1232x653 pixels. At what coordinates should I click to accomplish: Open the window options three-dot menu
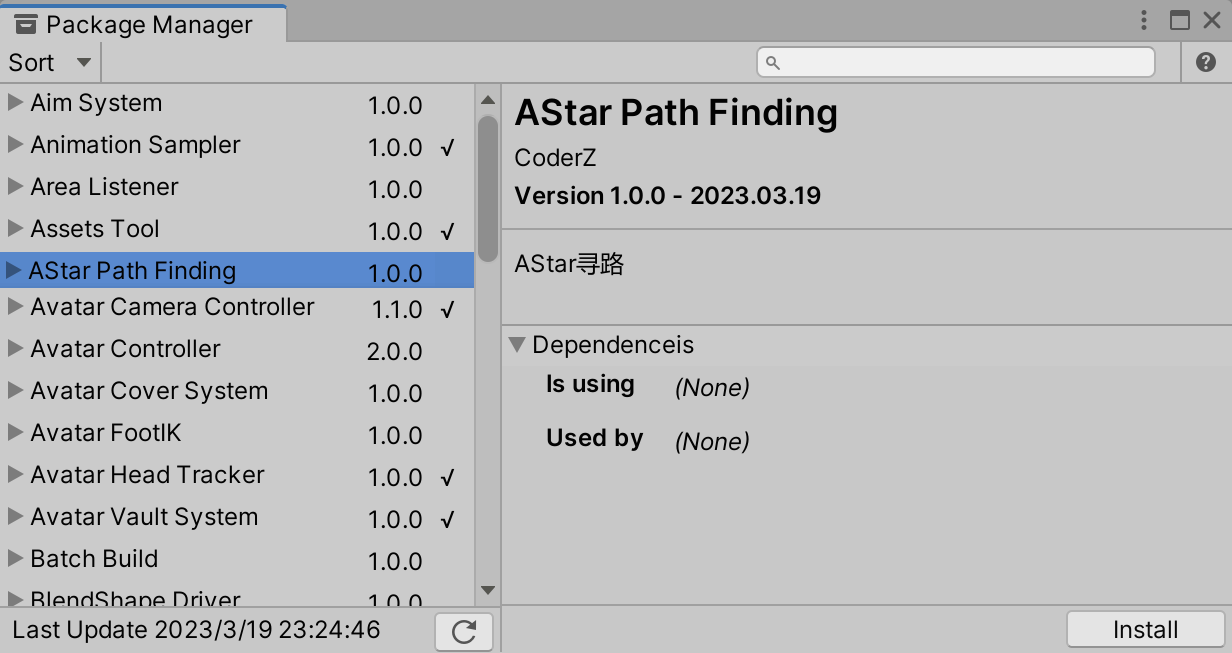click(1142, 19)
